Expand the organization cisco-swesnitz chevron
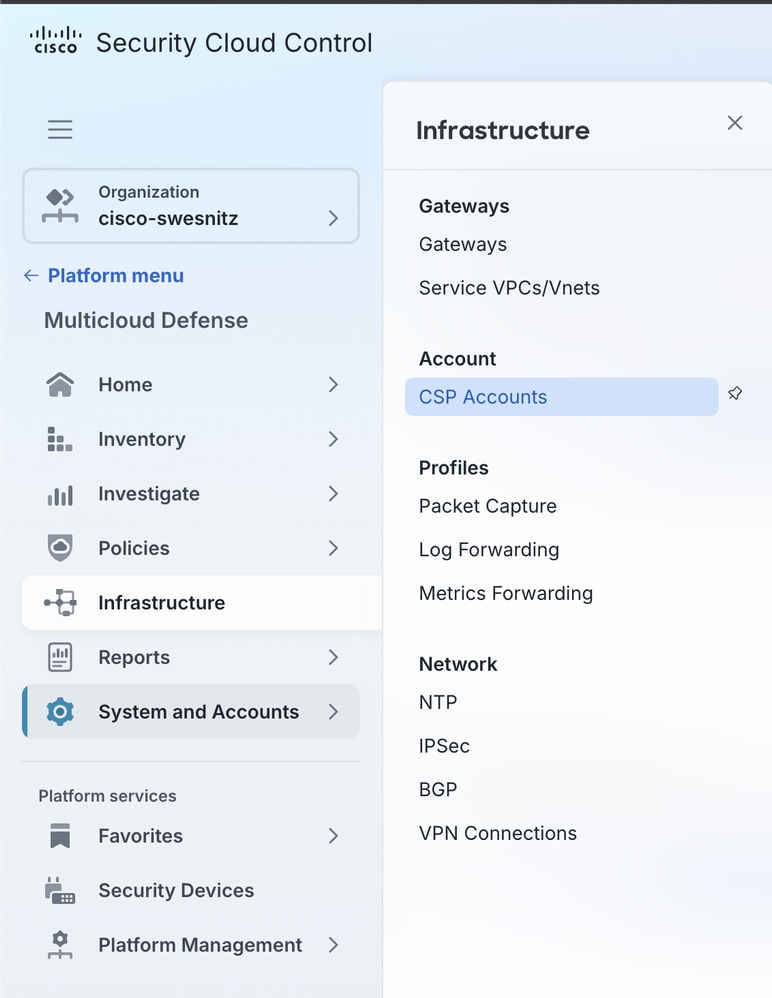Viewport: 772px width, 998px height. pos(333,218)
